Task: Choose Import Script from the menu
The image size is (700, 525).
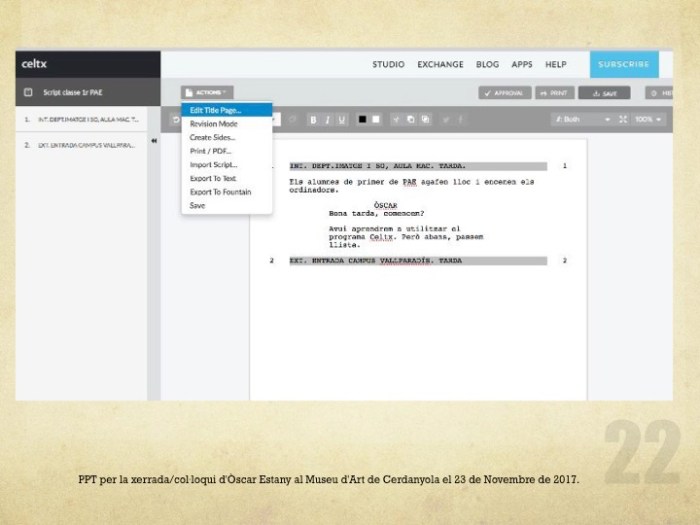Action: pos(213,164)
